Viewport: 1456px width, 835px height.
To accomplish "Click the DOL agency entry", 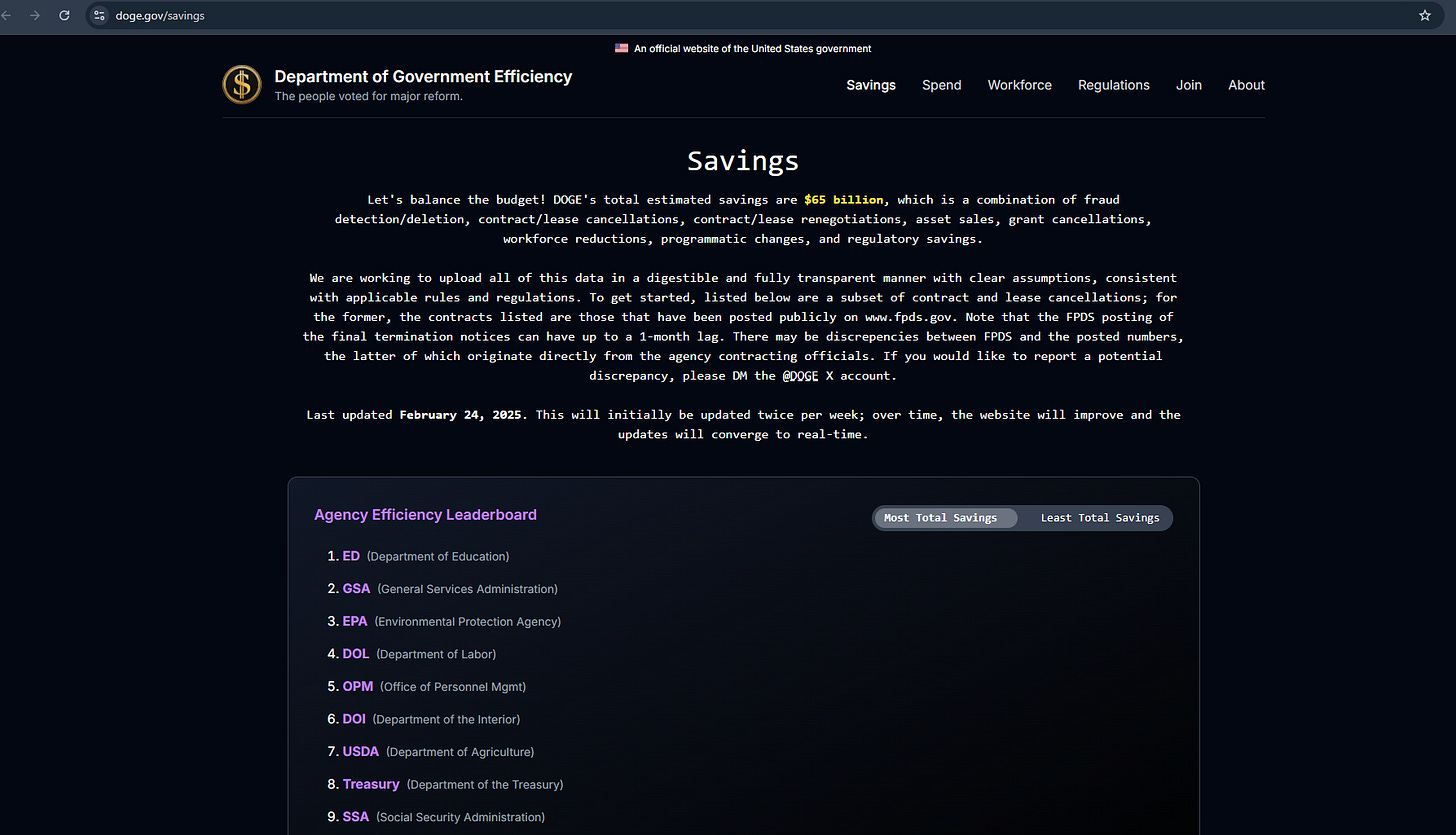I will pyautogui.click(x=356, y=654).
